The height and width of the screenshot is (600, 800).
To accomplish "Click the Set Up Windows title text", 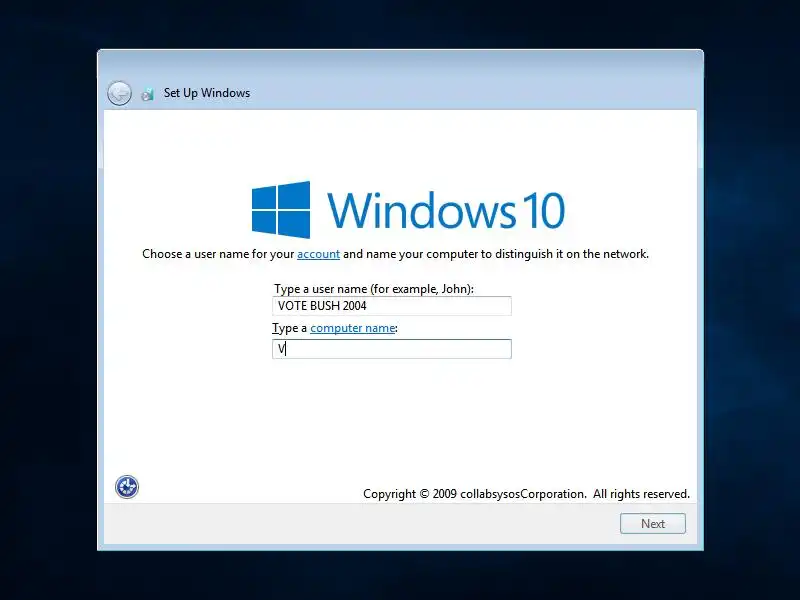I will (207, 93).
